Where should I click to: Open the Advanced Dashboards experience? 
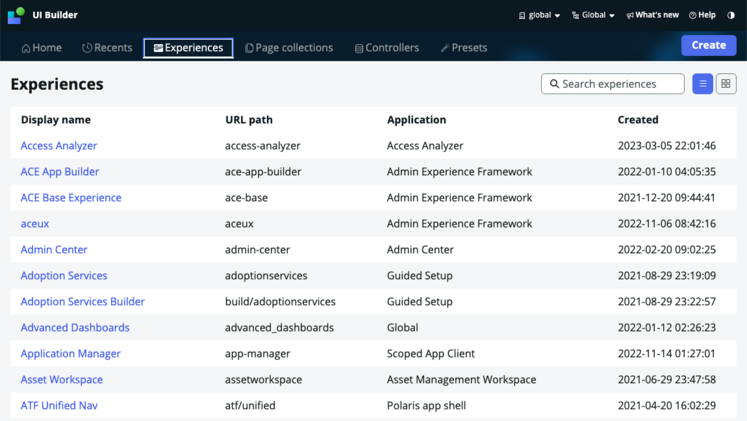[x=75, y=328]
